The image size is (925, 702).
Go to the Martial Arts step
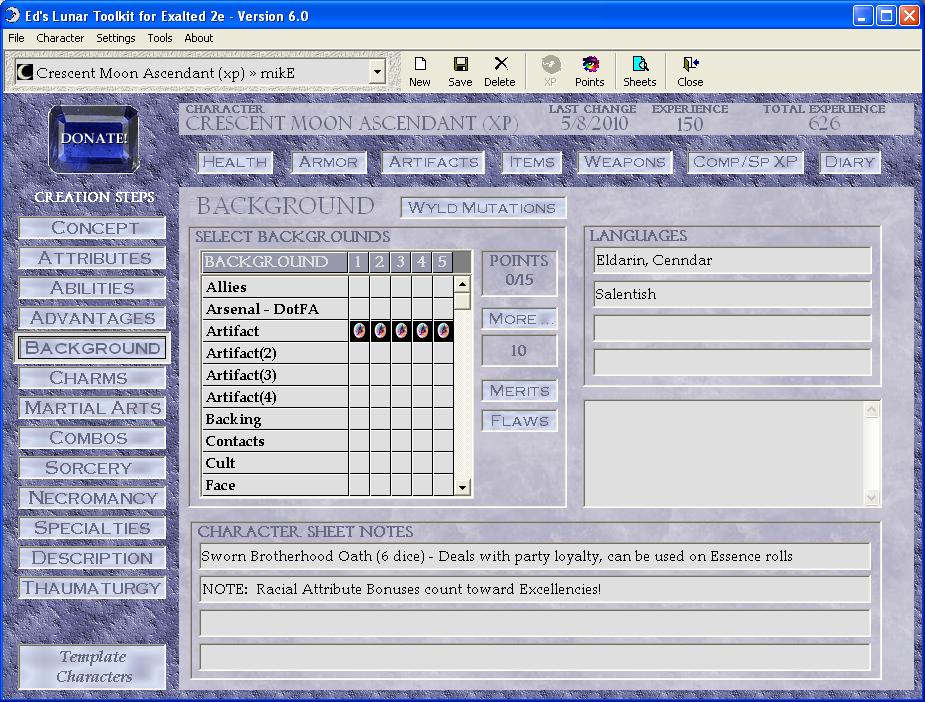tap(93, 408)
